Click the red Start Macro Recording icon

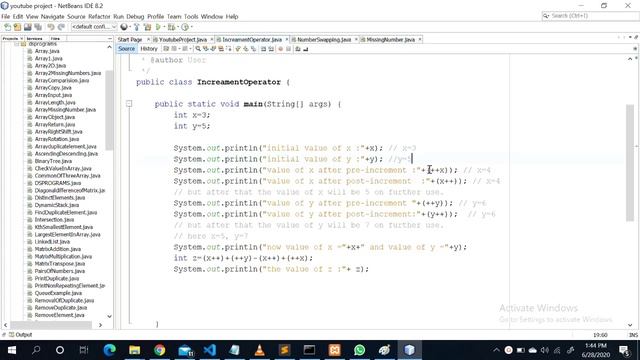(280, 49)
